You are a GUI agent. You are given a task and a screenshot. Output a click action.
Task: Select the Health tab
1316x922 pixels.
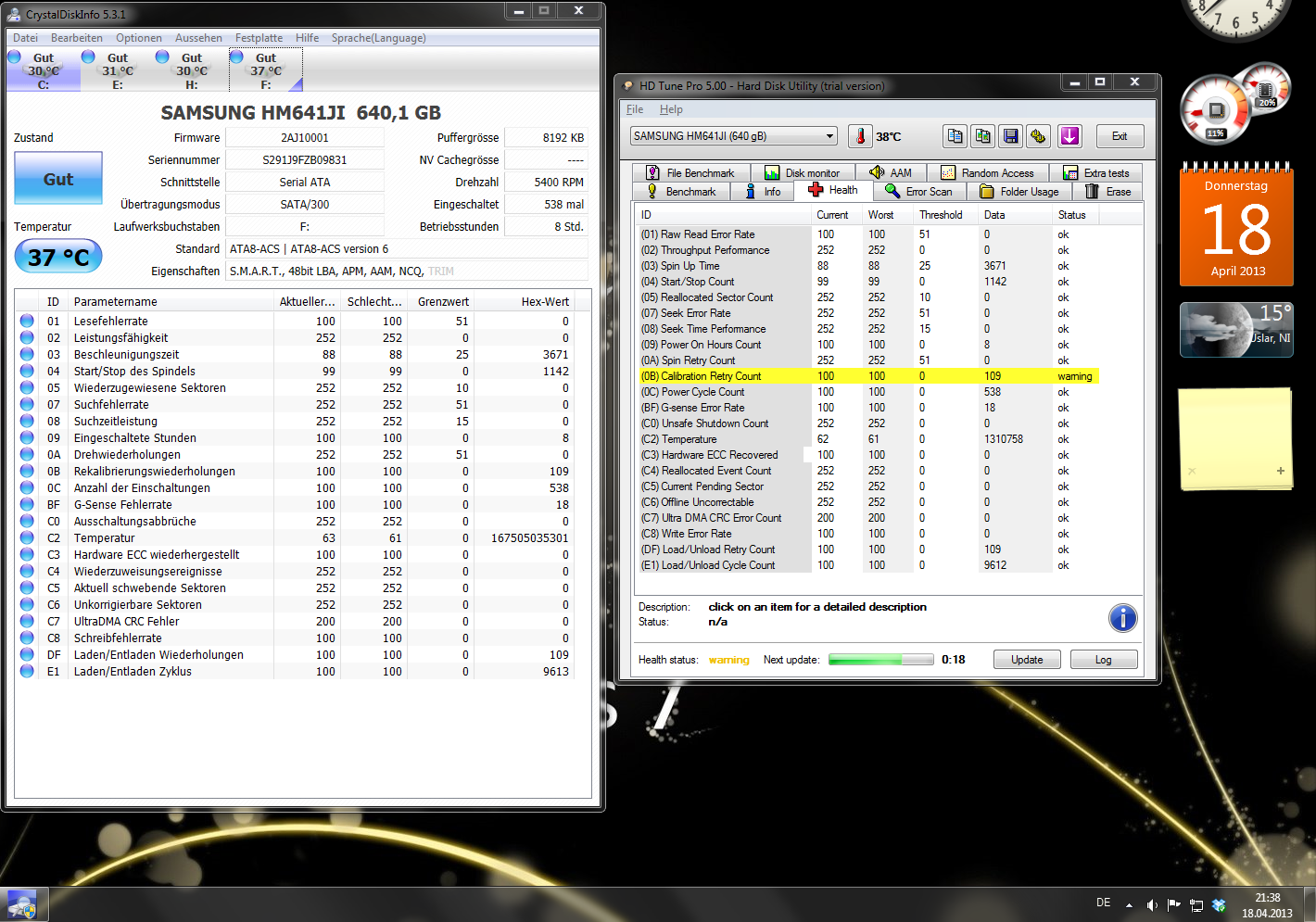coord(832,190)
